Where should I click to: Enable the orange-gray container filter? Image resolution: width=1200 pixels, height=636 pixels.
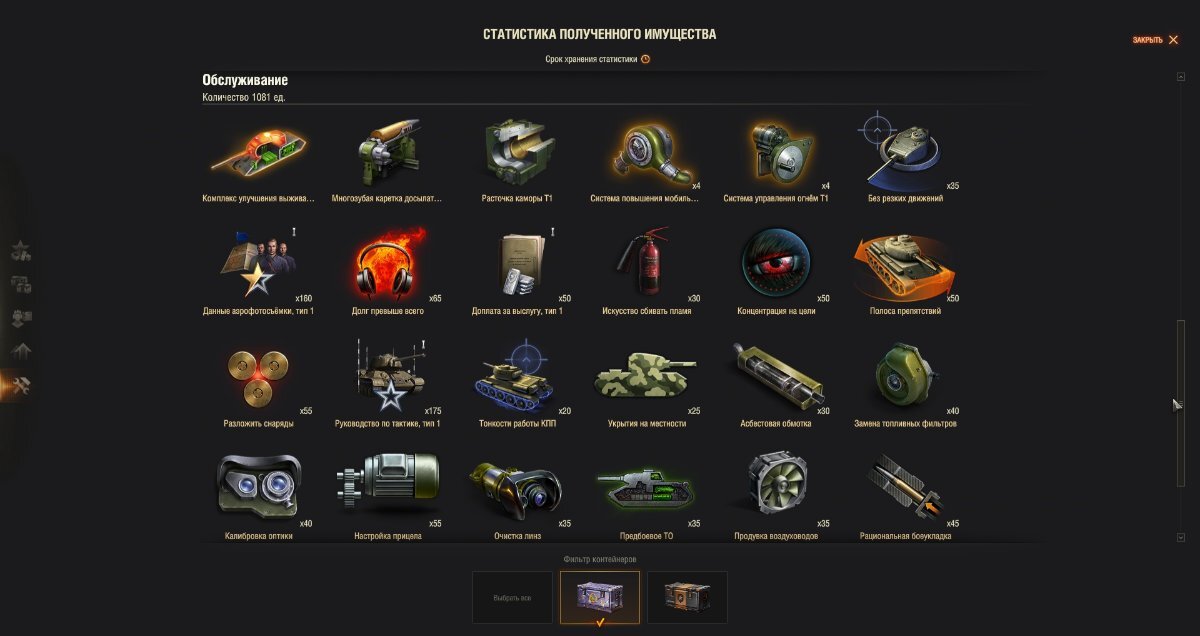(687, 597)
